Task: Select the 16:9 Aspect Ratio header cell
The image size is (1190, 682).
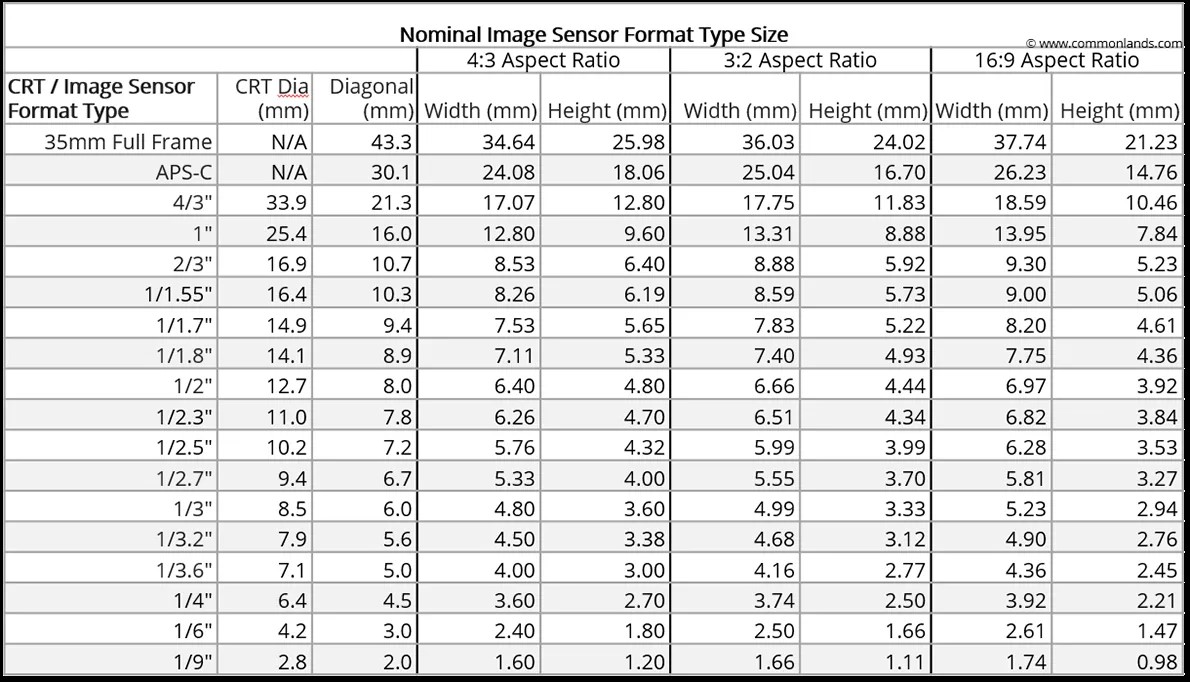Action: click(1057, 60)
